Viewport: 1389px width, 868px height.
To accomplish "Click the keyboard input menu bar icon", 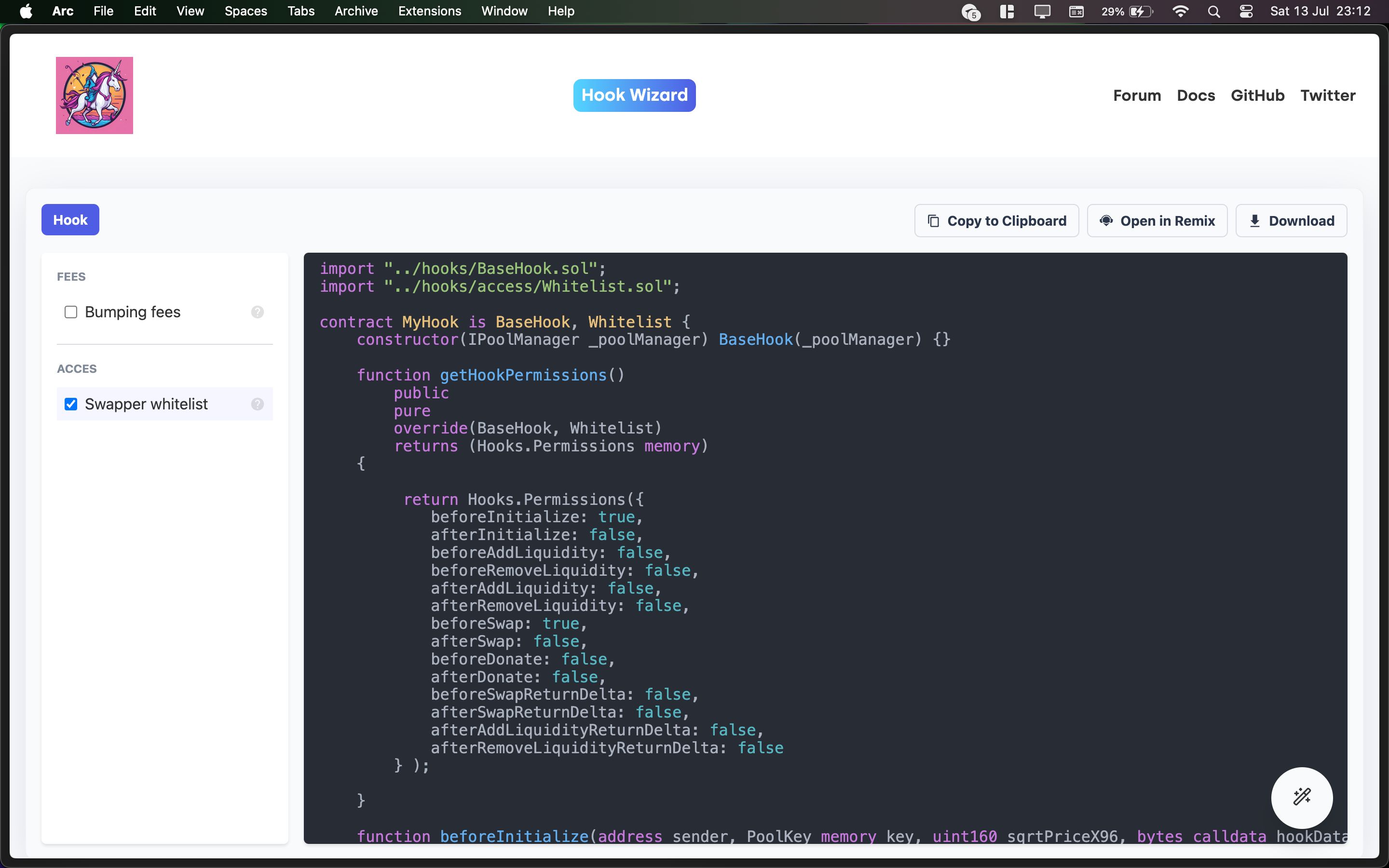I will (1076, 12).
